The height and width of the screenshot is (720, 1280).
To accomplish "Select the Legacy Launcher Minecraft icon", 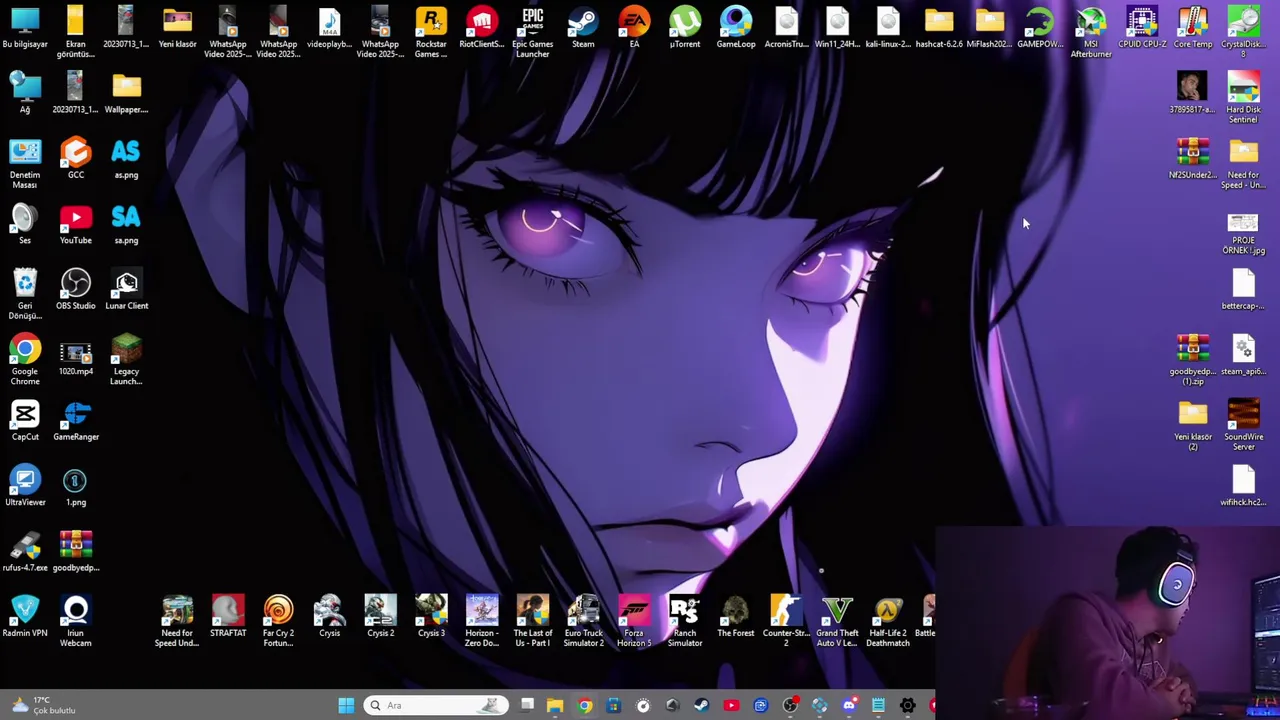I will pos(126,360).
